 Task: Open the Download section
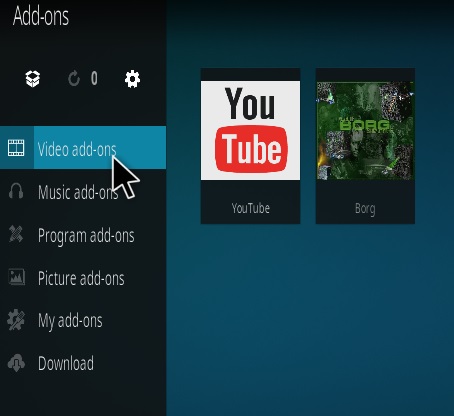[83, 363]
